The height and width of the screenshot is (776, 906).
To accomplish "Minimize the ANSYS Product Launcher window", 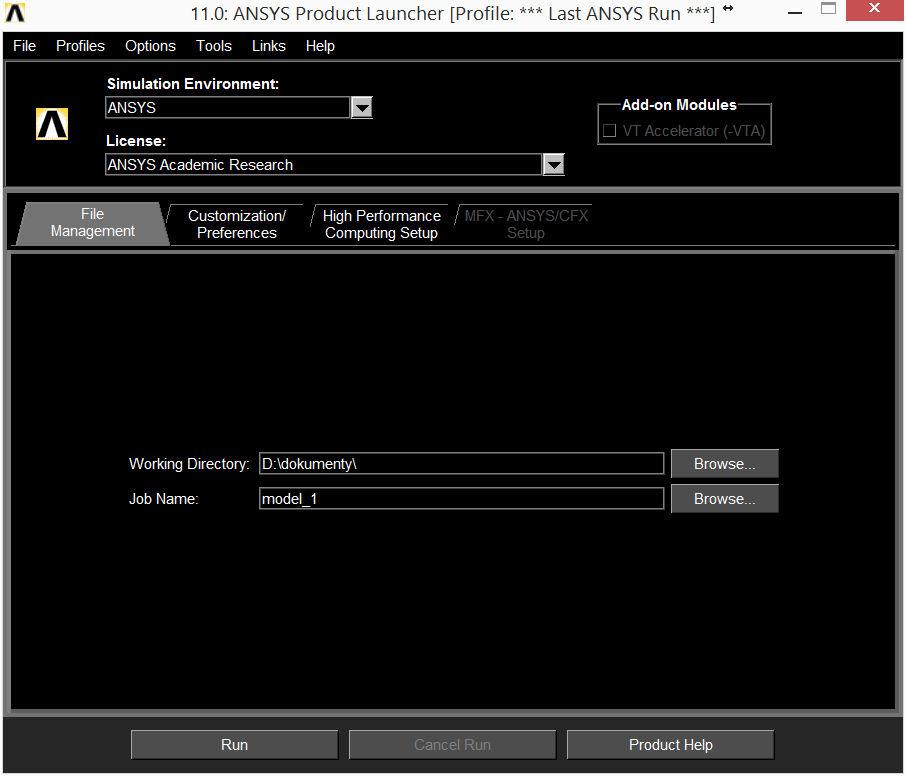I will point(795,13).
